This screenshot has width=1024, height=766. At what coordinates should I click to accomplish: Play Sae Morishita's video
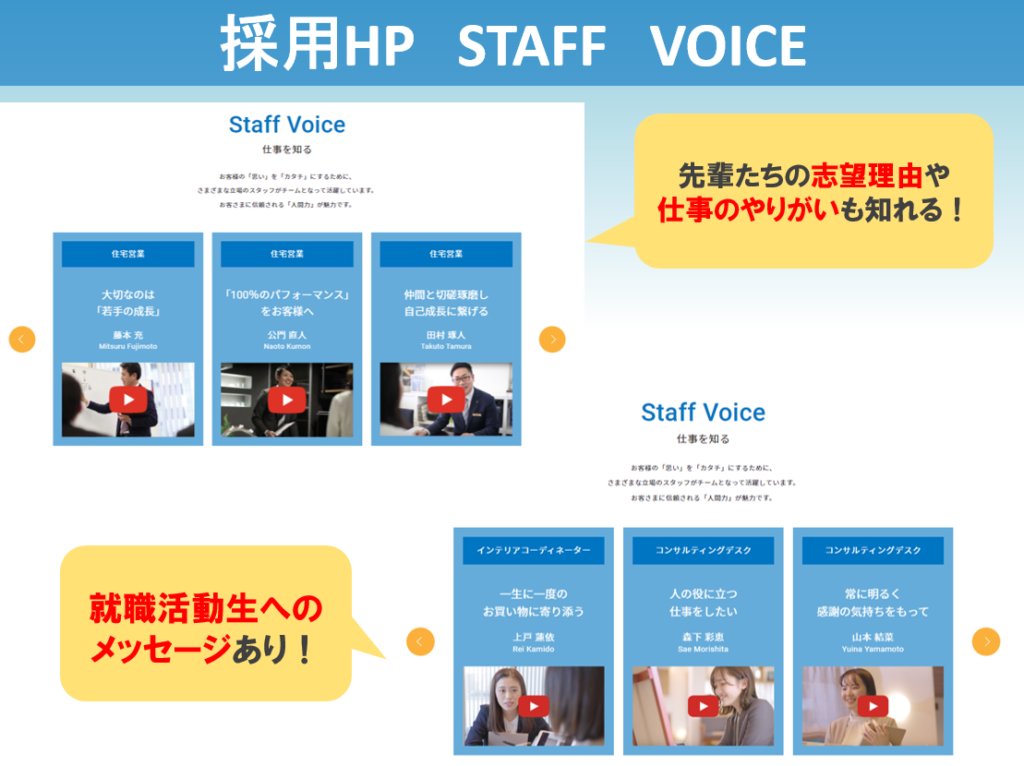703,706
